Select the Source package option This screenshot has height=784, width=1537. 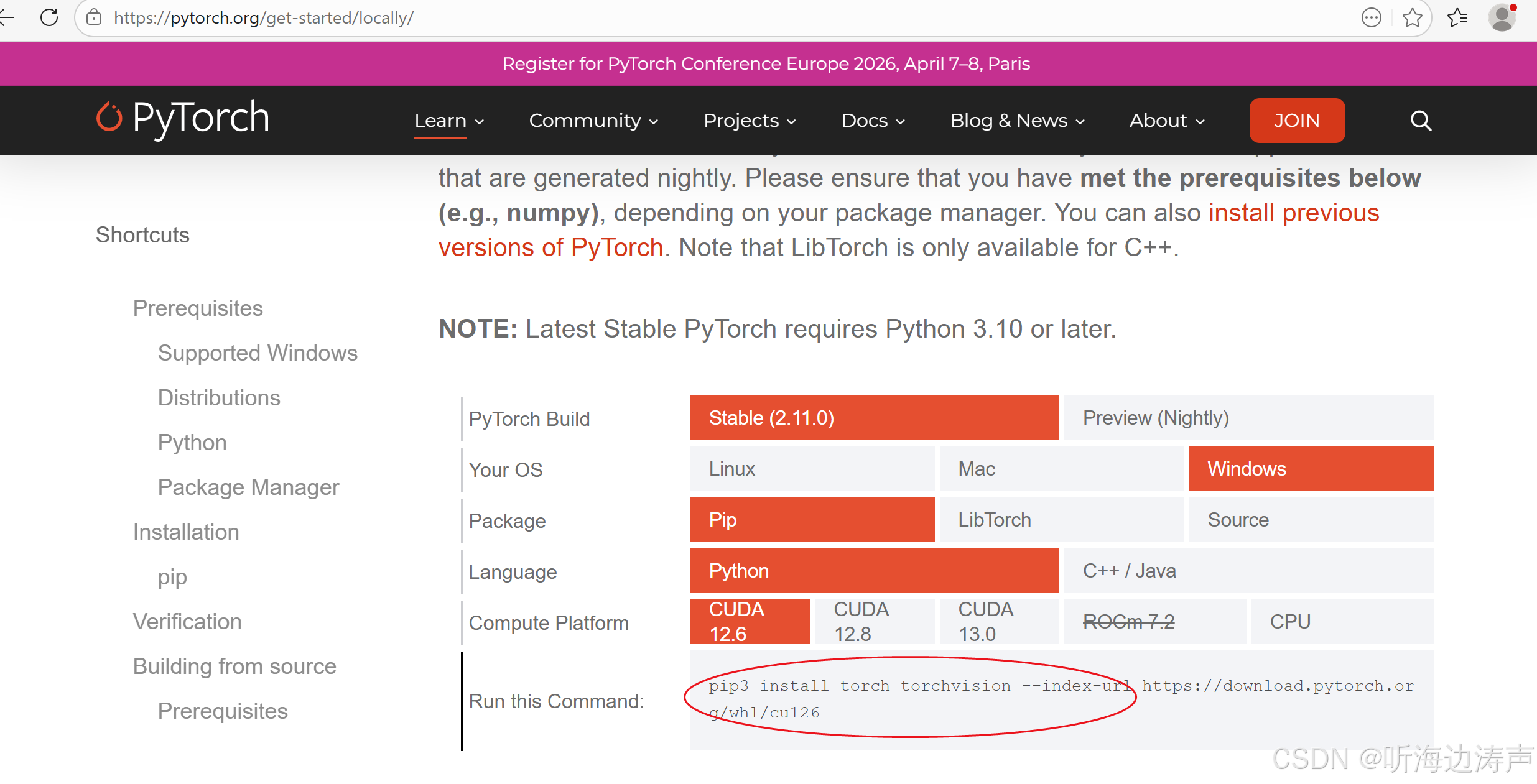click(1311, 520)
